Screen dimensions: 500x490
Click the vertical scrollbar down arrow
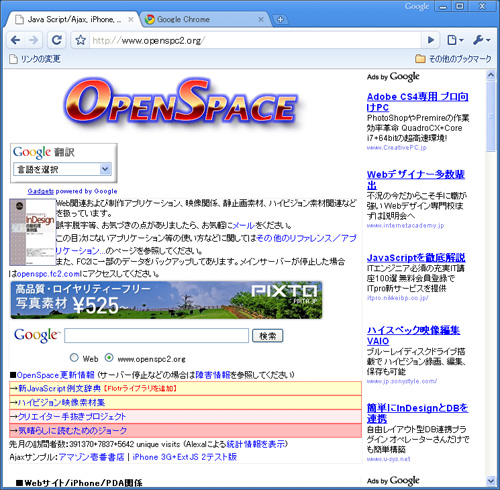coord(491,481)
